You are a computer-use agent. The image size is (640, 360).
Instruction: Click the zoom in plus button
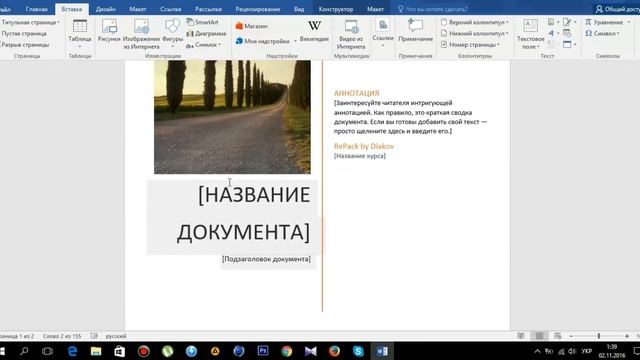[627, 336]
